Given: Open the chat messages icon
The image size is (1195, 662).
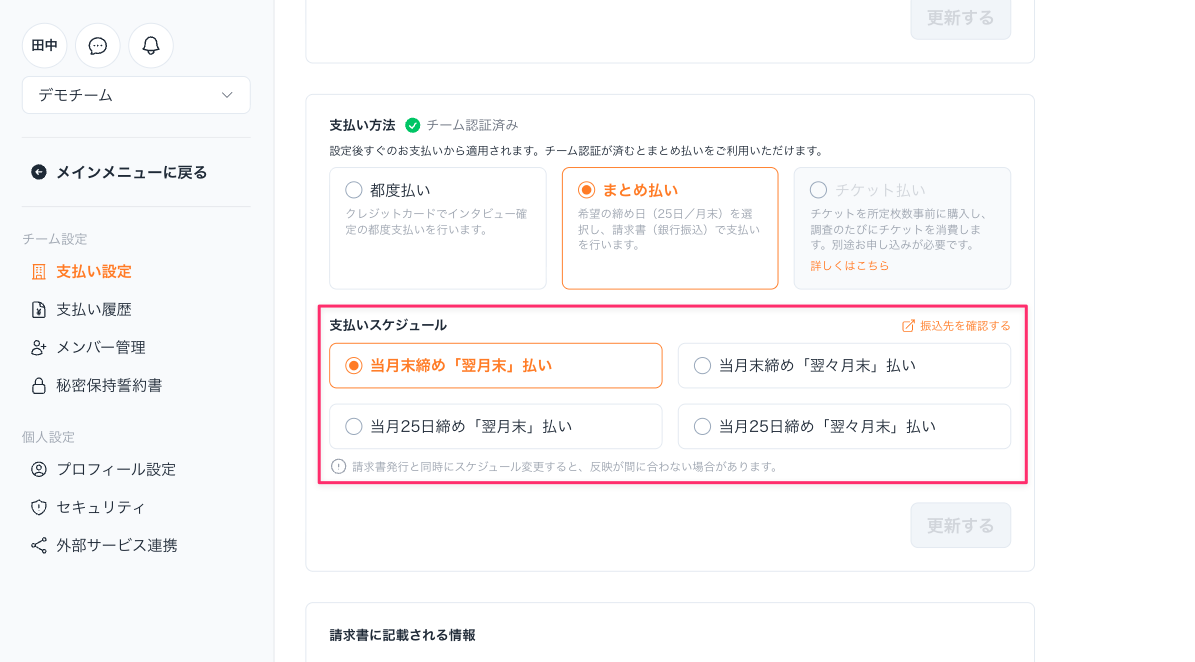Looking at the screenshot, I should click(x=98, y=46).
